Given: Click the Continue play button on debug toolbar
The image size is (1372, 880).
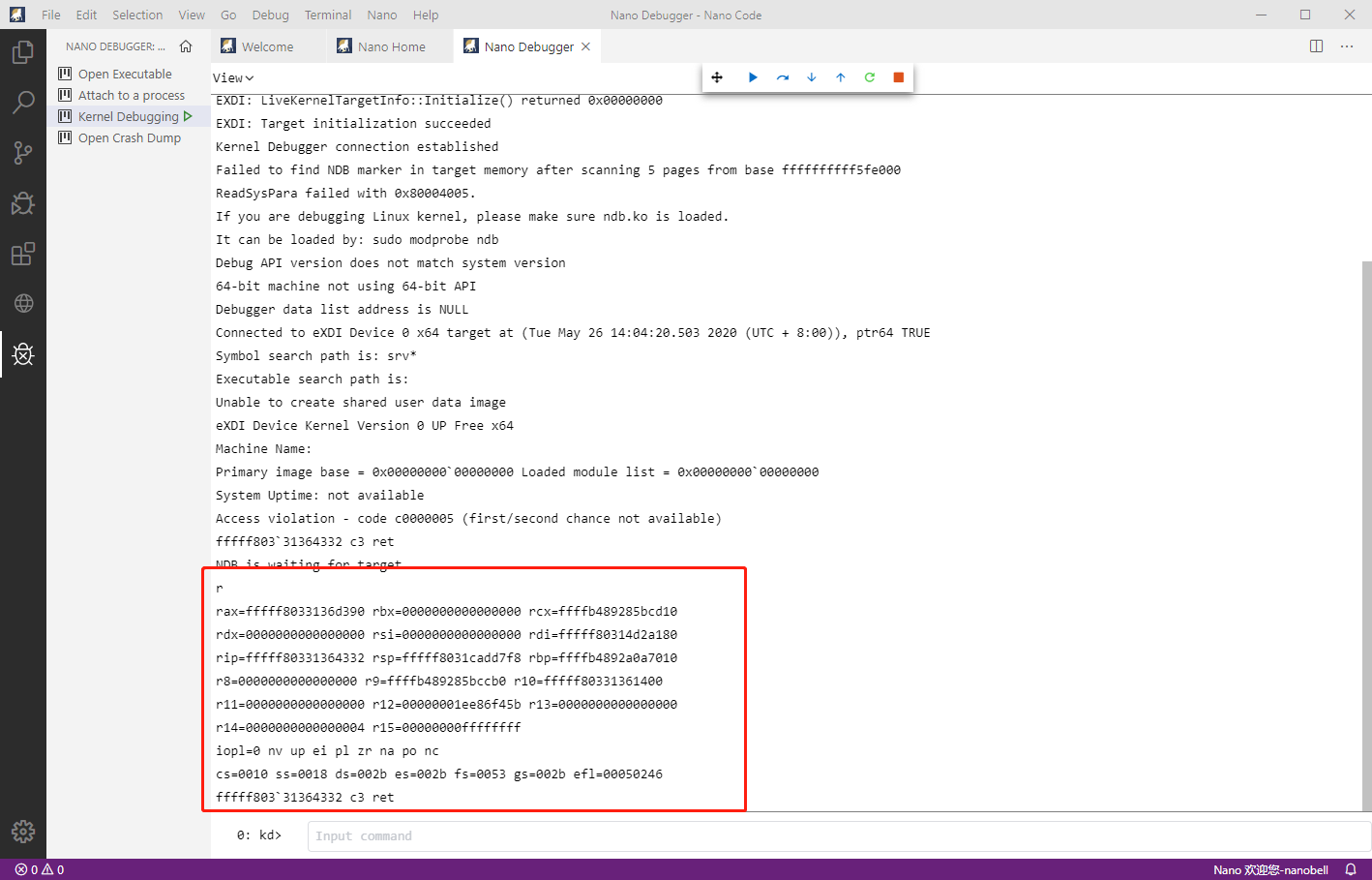Looking at the screenshot, I should (753, 77).
